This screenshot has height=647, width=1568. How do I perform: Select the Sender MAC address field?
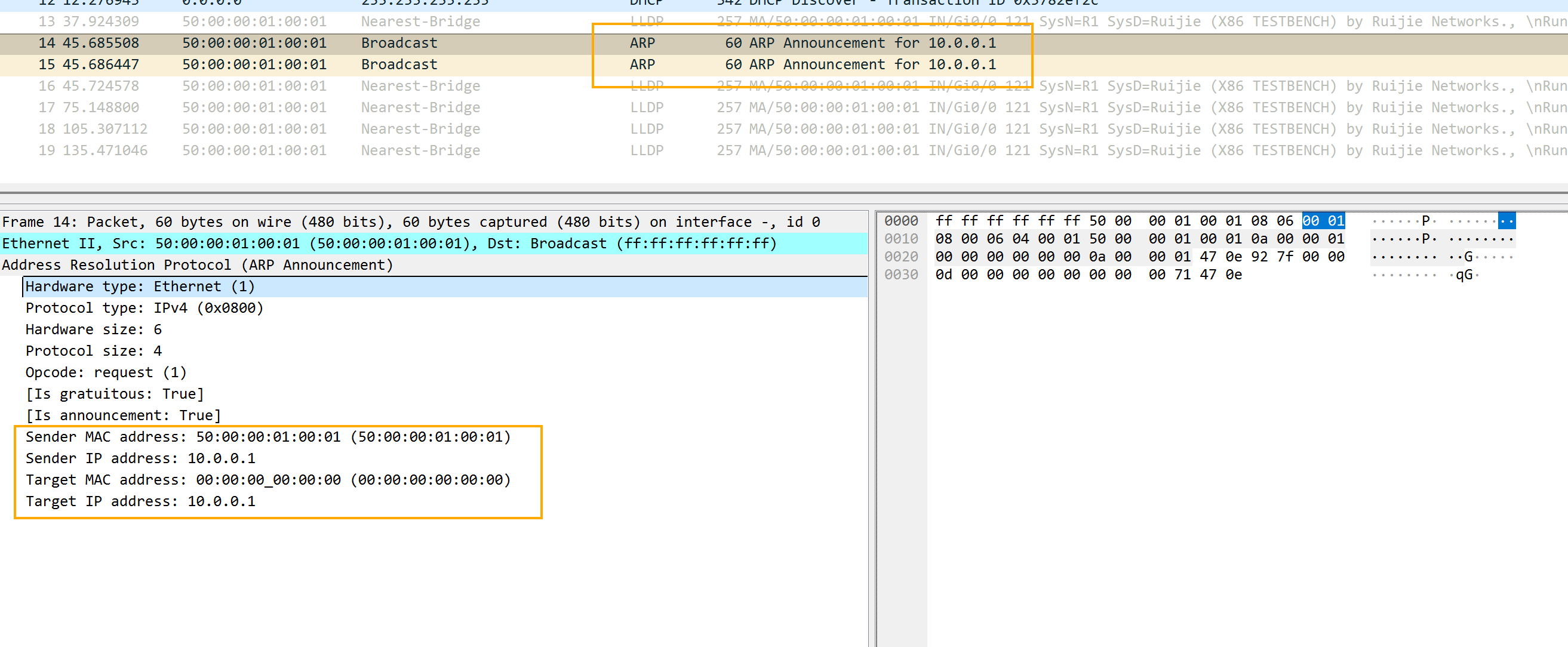click(268, 437)
